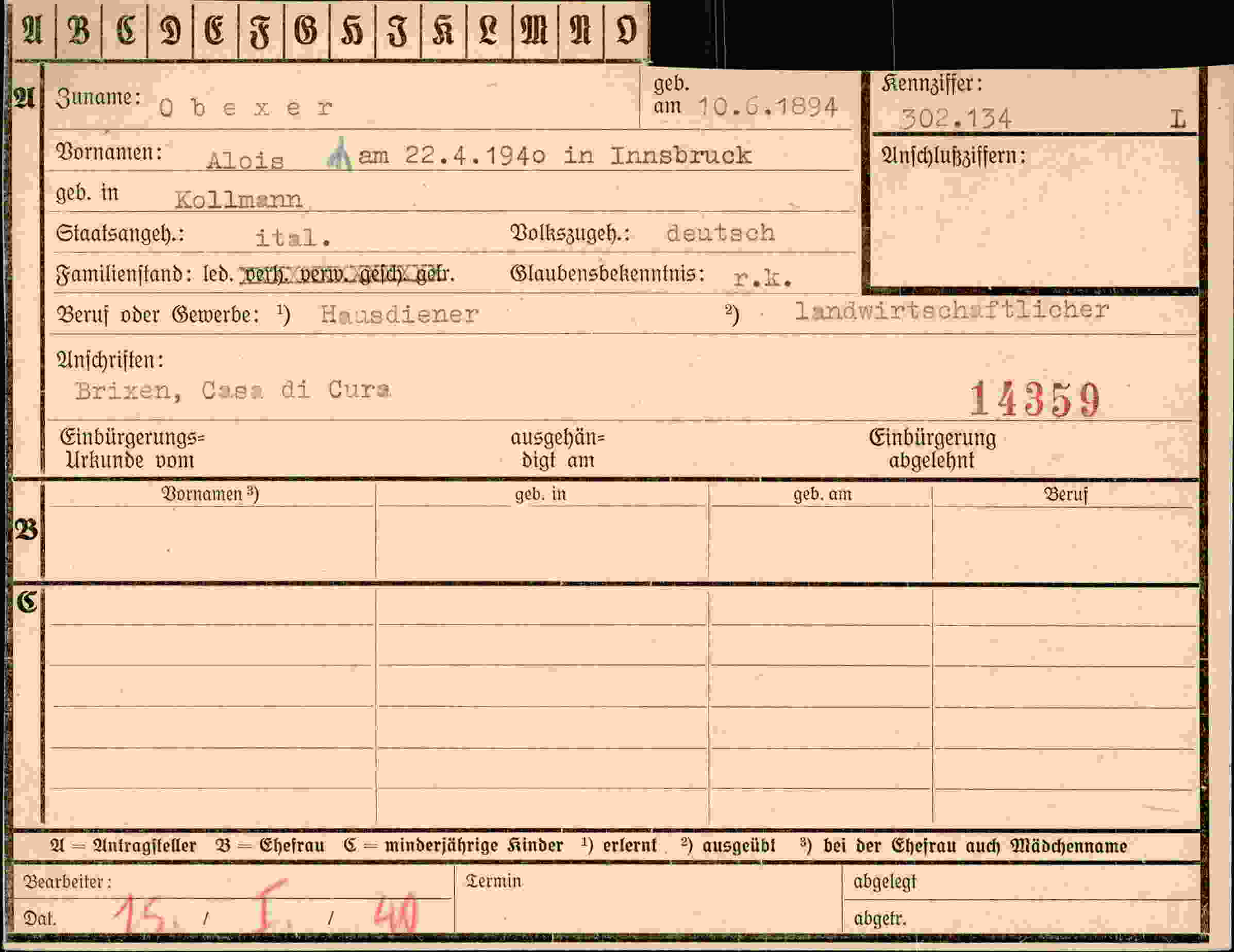This screenshot has height=952, width=1234.
Task: Click the red stamped number '14359'
Action: tap(1035, 399)
